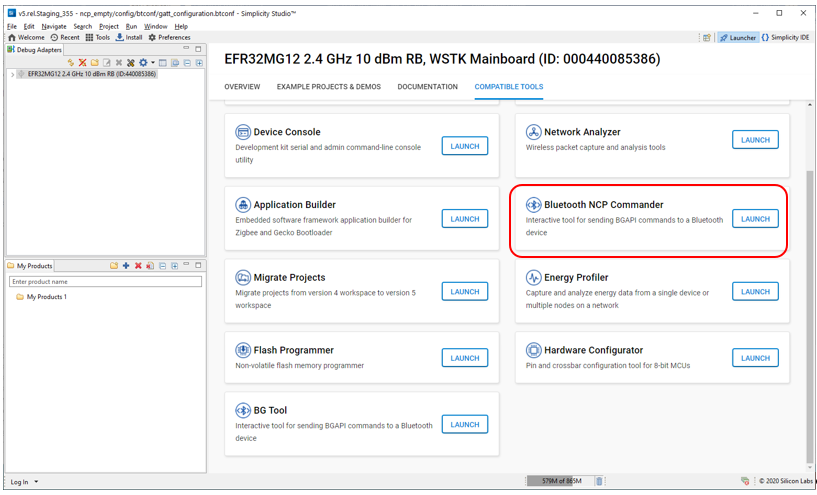Launch Bluetooth NCP Commander
This screenshot has width=817, height=495.
(755, 219)
